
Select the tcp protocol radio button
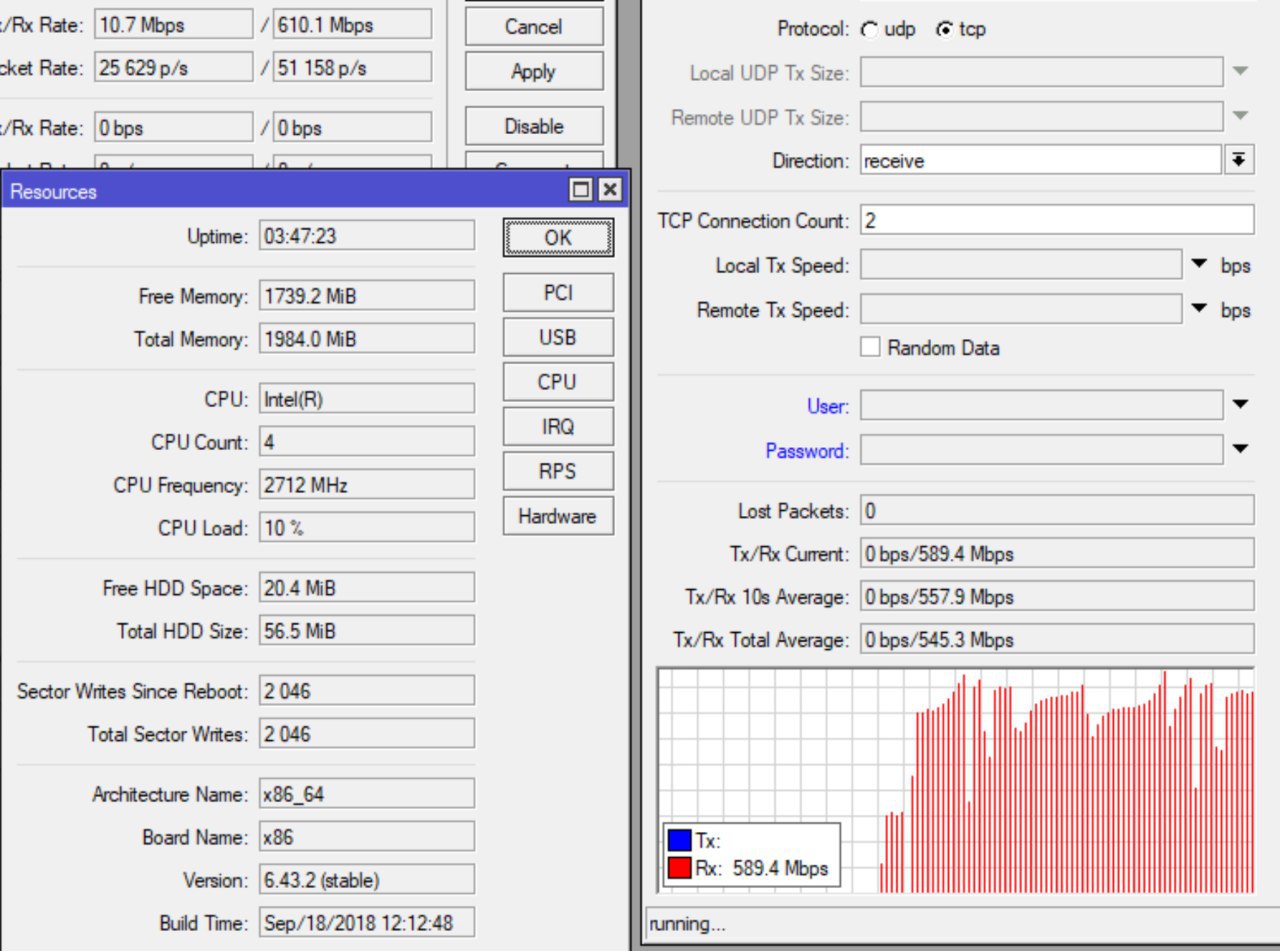(x=944, y=30)
